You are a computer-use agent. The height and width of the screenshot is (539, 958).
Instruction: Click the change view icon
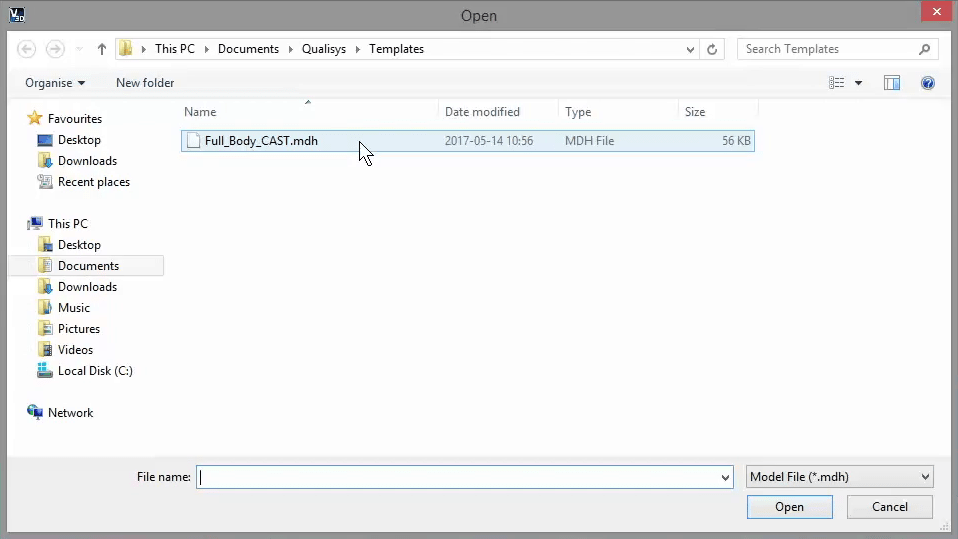[x=837, y=83]
